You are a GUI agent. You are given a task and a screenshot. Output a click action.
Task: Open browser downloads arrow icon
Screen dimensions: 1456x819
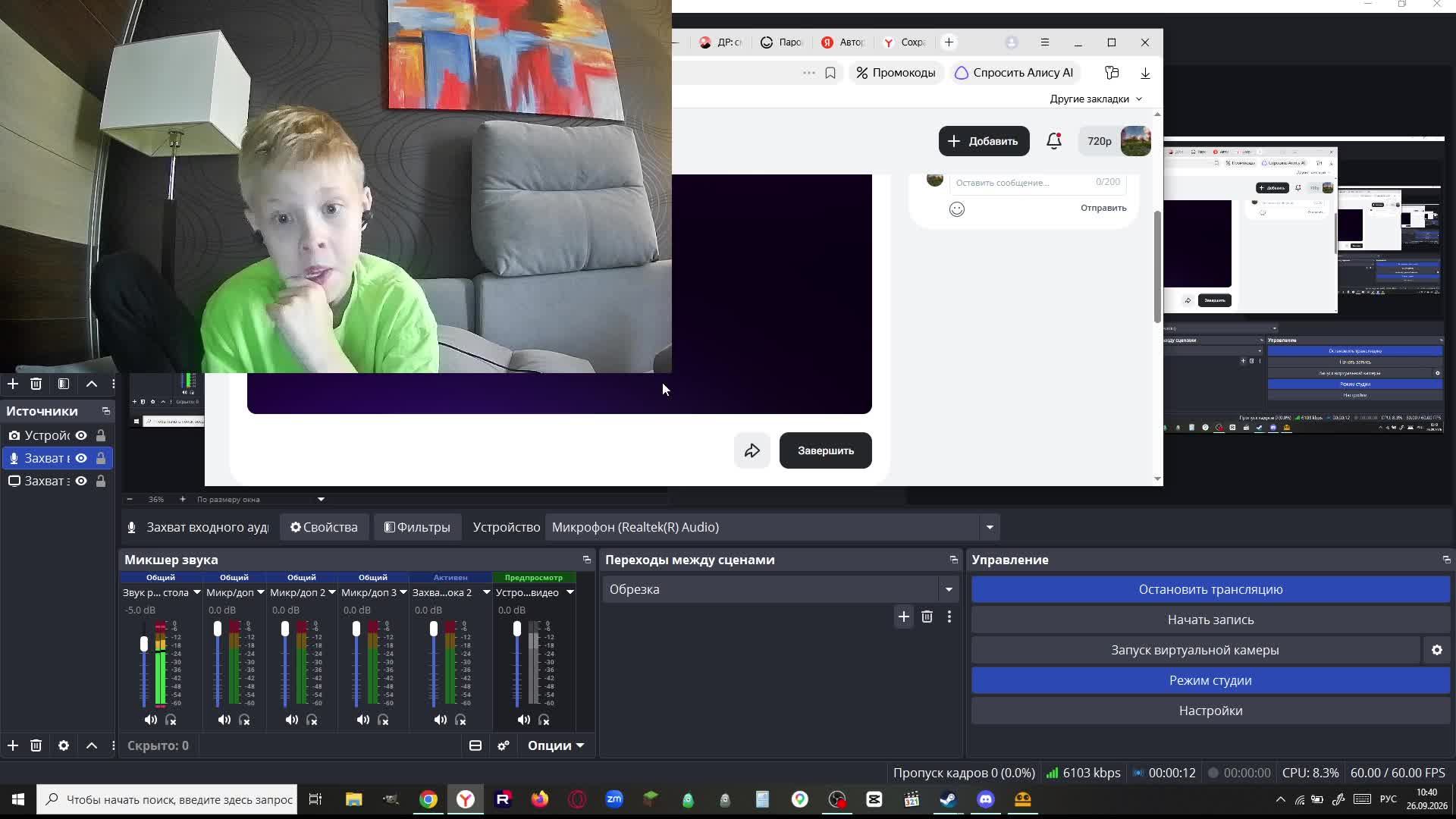(1145, 73)
